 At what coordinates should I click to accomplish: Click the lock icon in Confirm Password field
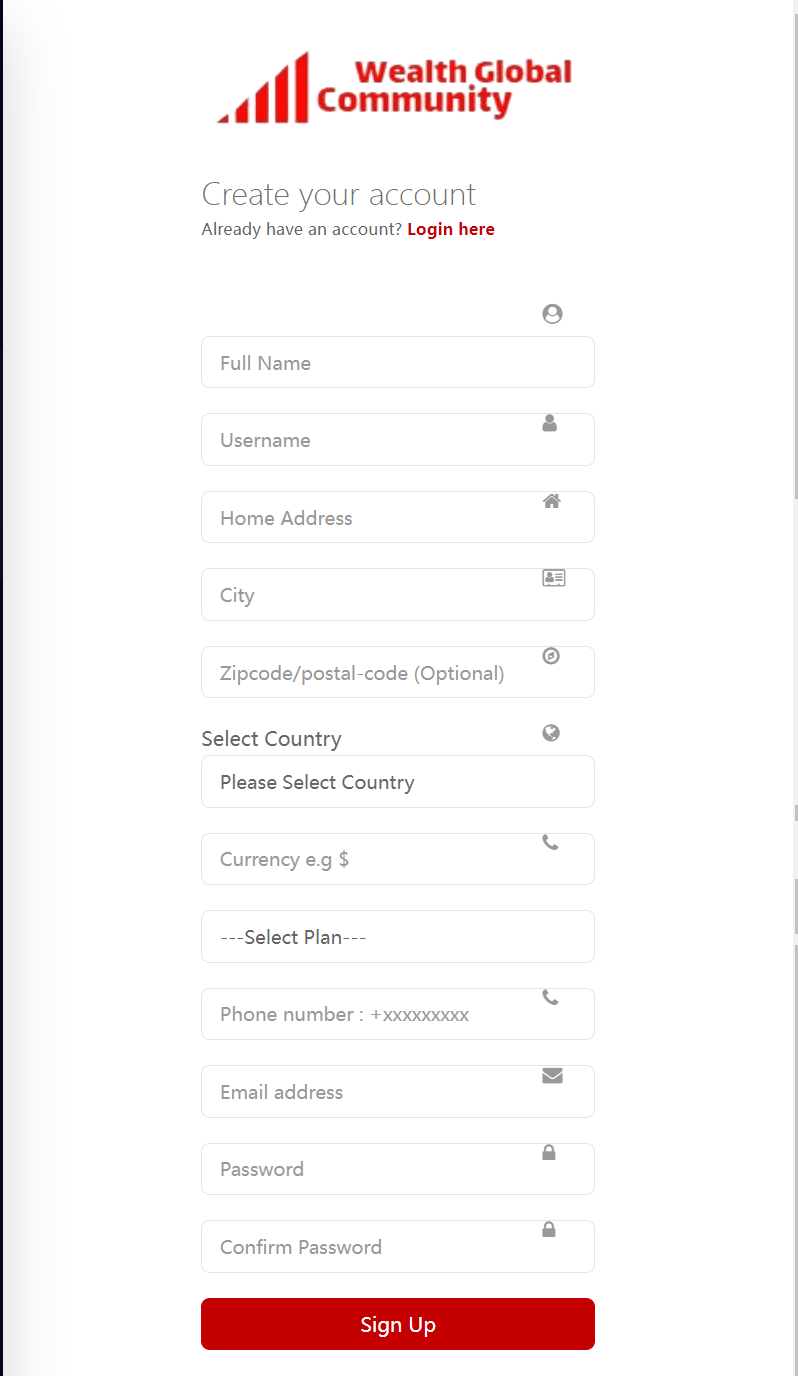pyautogui.click(x=549, y=1229)
